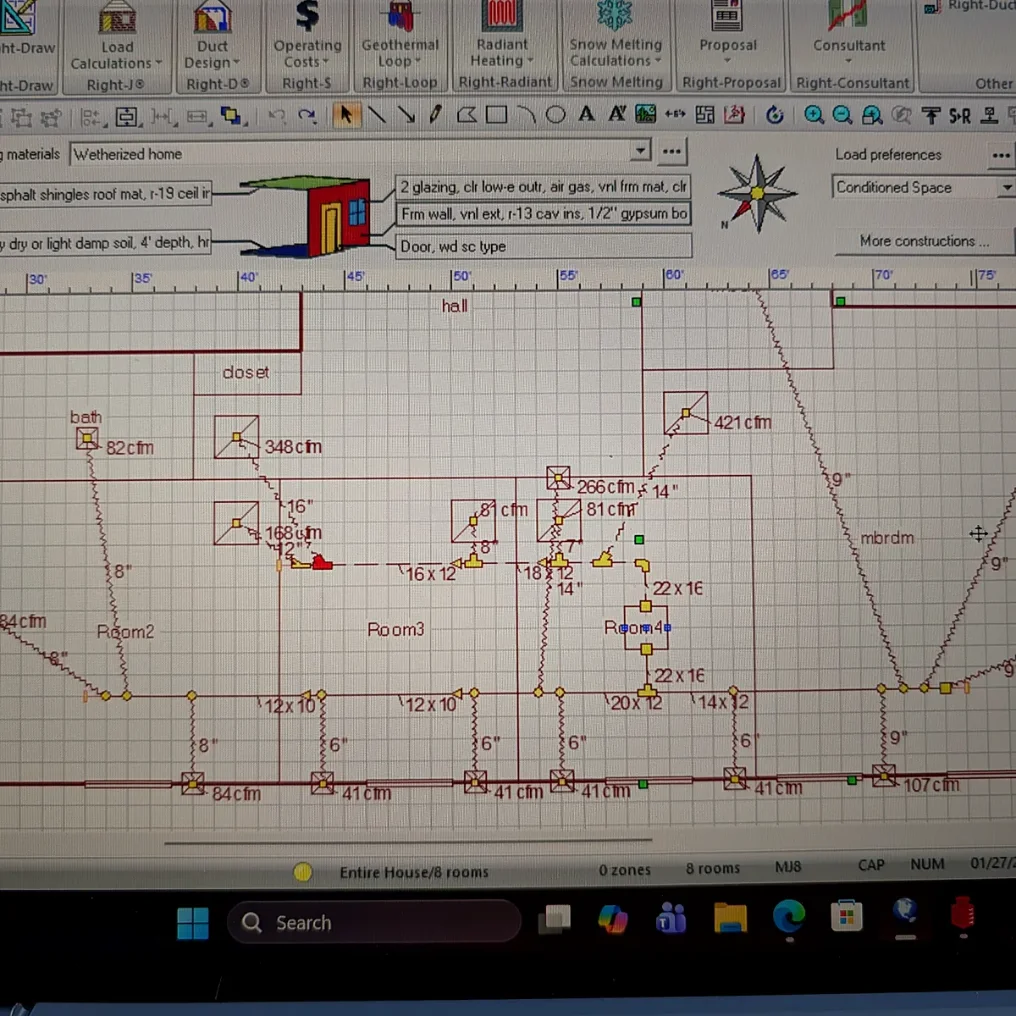Click the yellow status indicator circle

303,872
